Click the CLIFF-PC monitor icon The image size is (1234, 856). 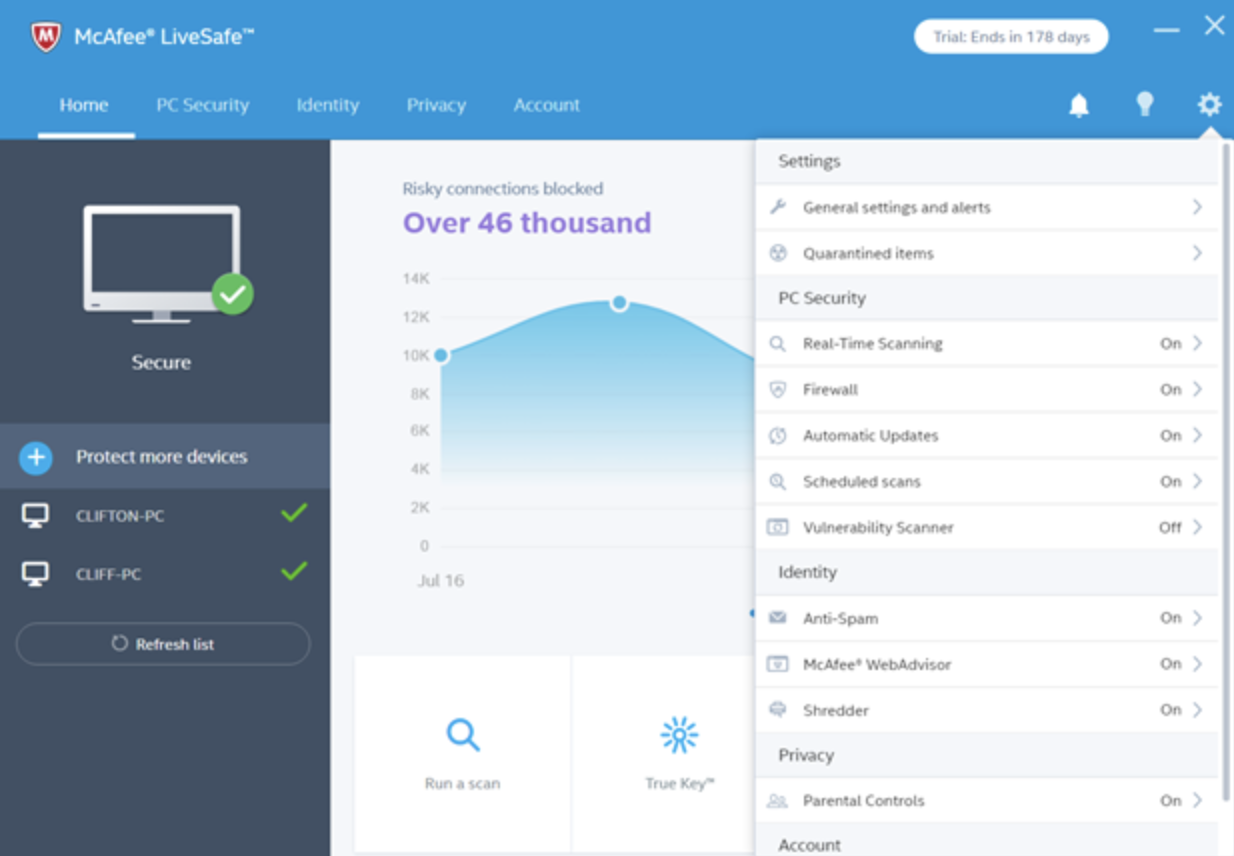click(x=36, y=574)
